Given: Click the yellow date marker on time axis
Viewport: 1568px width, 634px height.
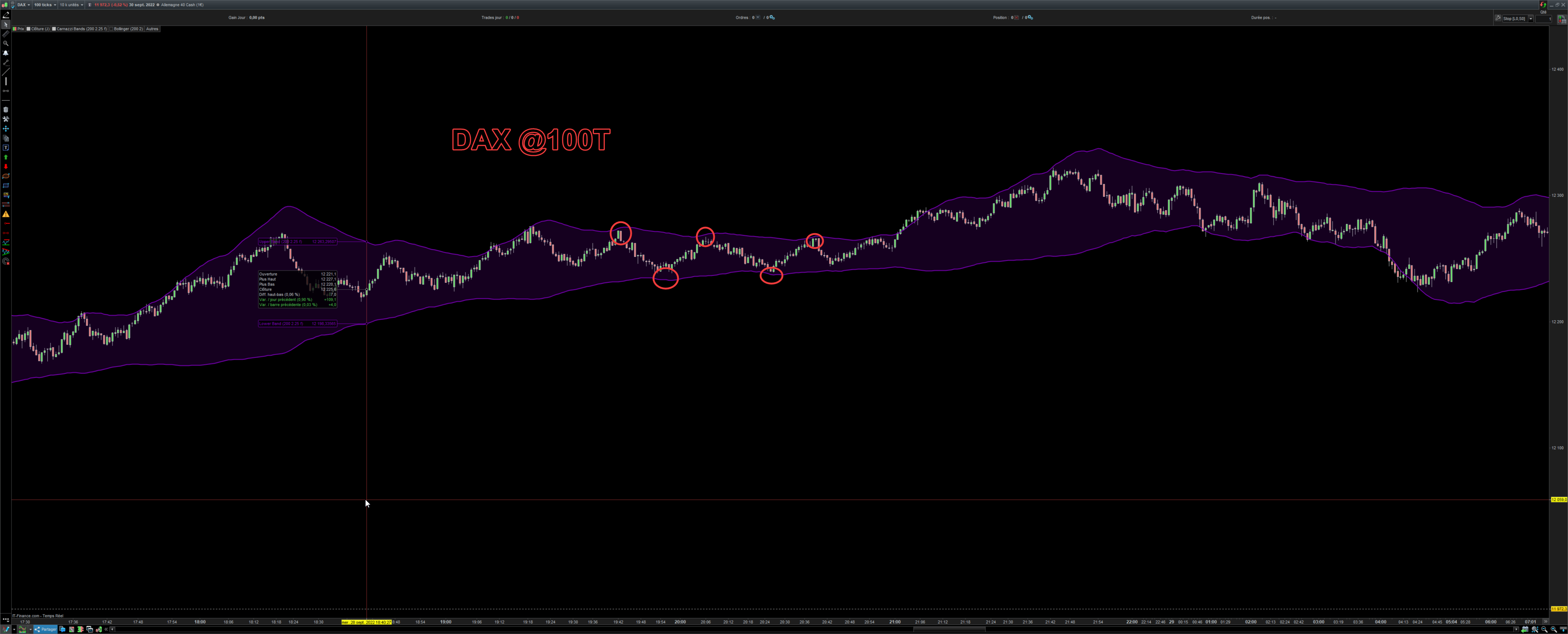Looking at the screenshot, I should tap(366, 622).
